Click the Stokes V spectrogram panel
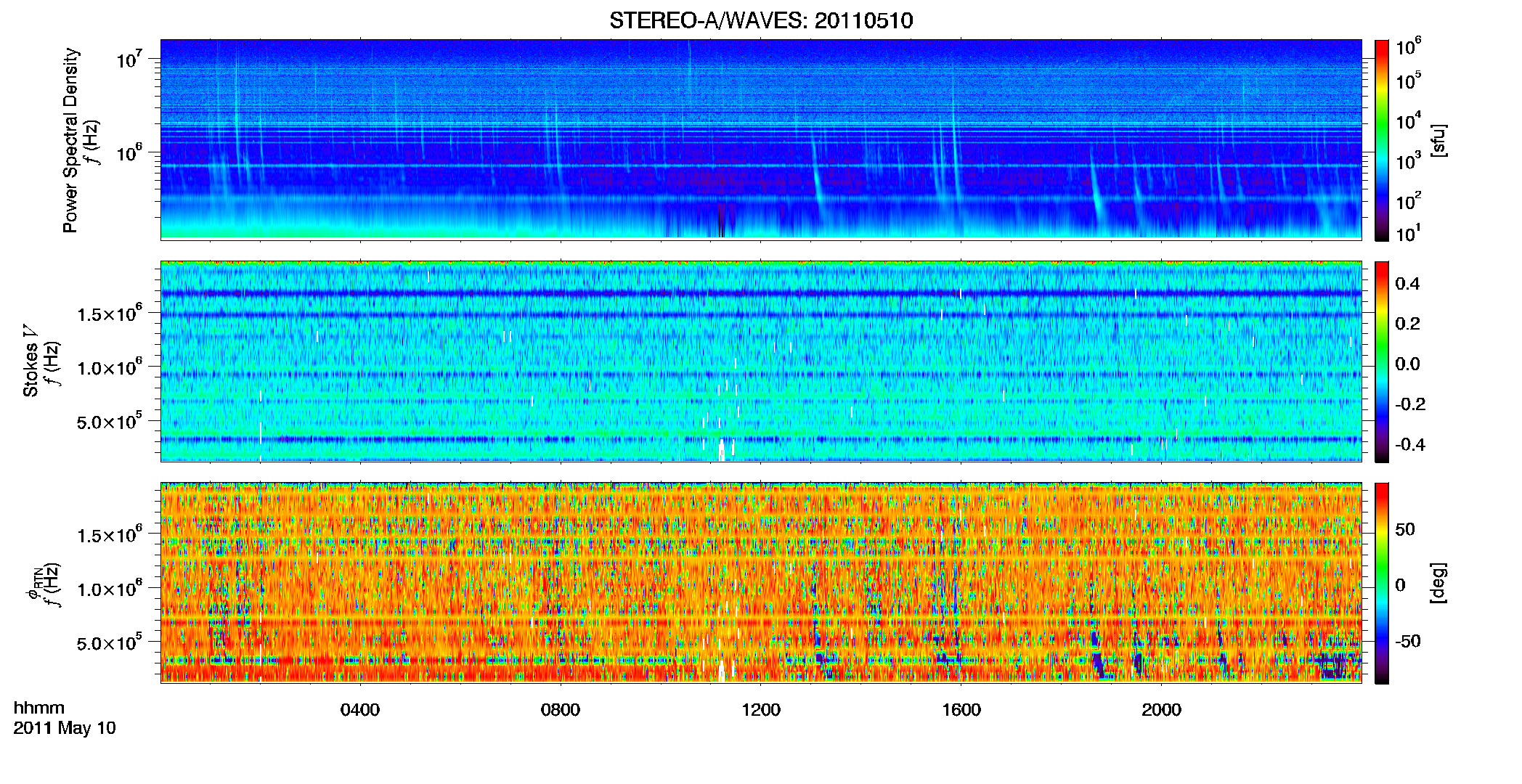The width and height of the screenshot is (1522, 784). [761, 361]
